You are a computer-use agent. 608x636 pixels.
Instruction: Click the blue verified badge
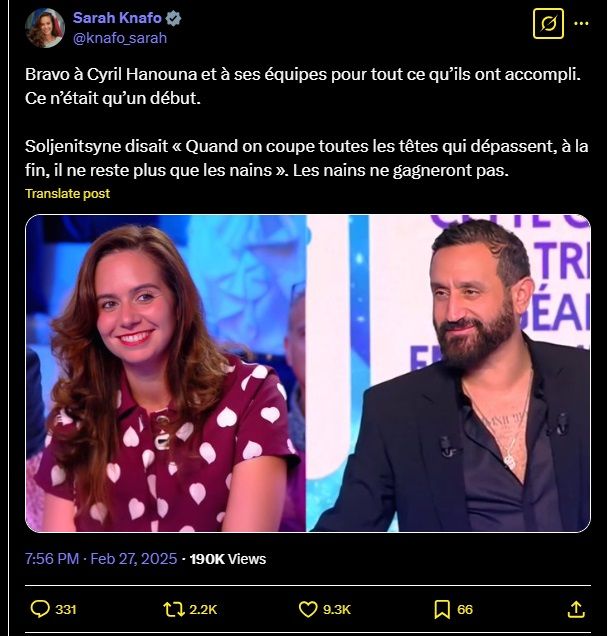tap(173, 19)
